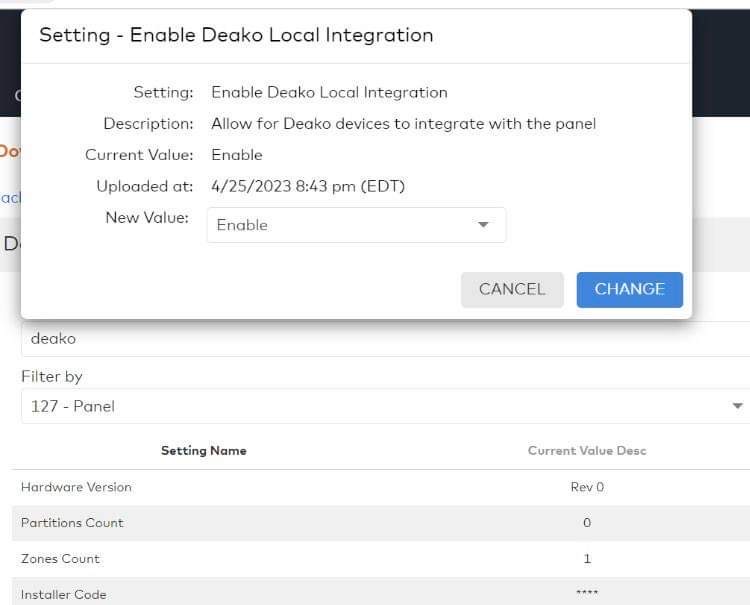Open the New Value dropdown
The image size is (750, 605).
click(x=356, y=225)
